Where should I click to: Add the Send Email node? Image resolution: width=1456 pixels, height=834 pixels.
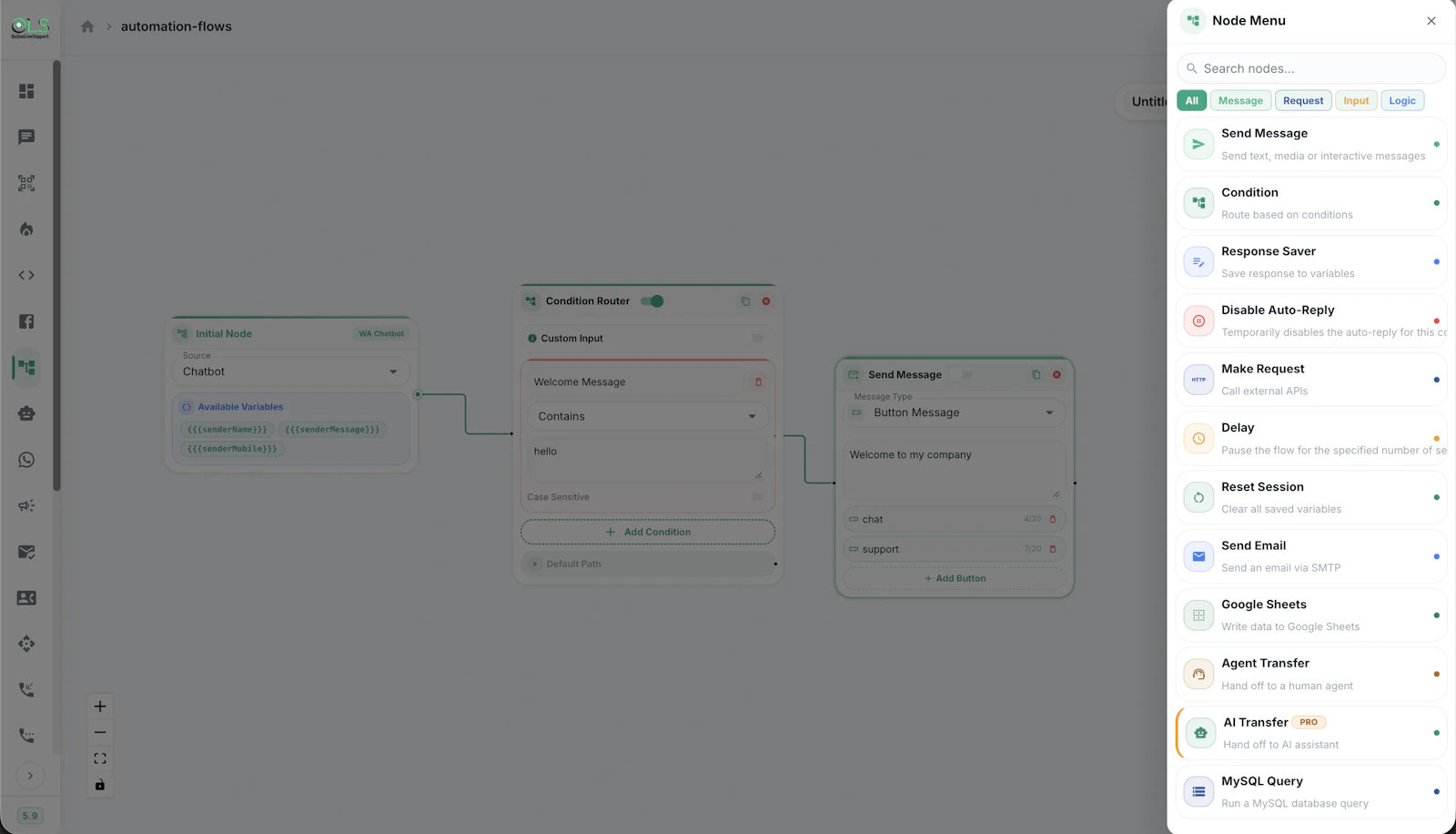[x=1311, y=556]
